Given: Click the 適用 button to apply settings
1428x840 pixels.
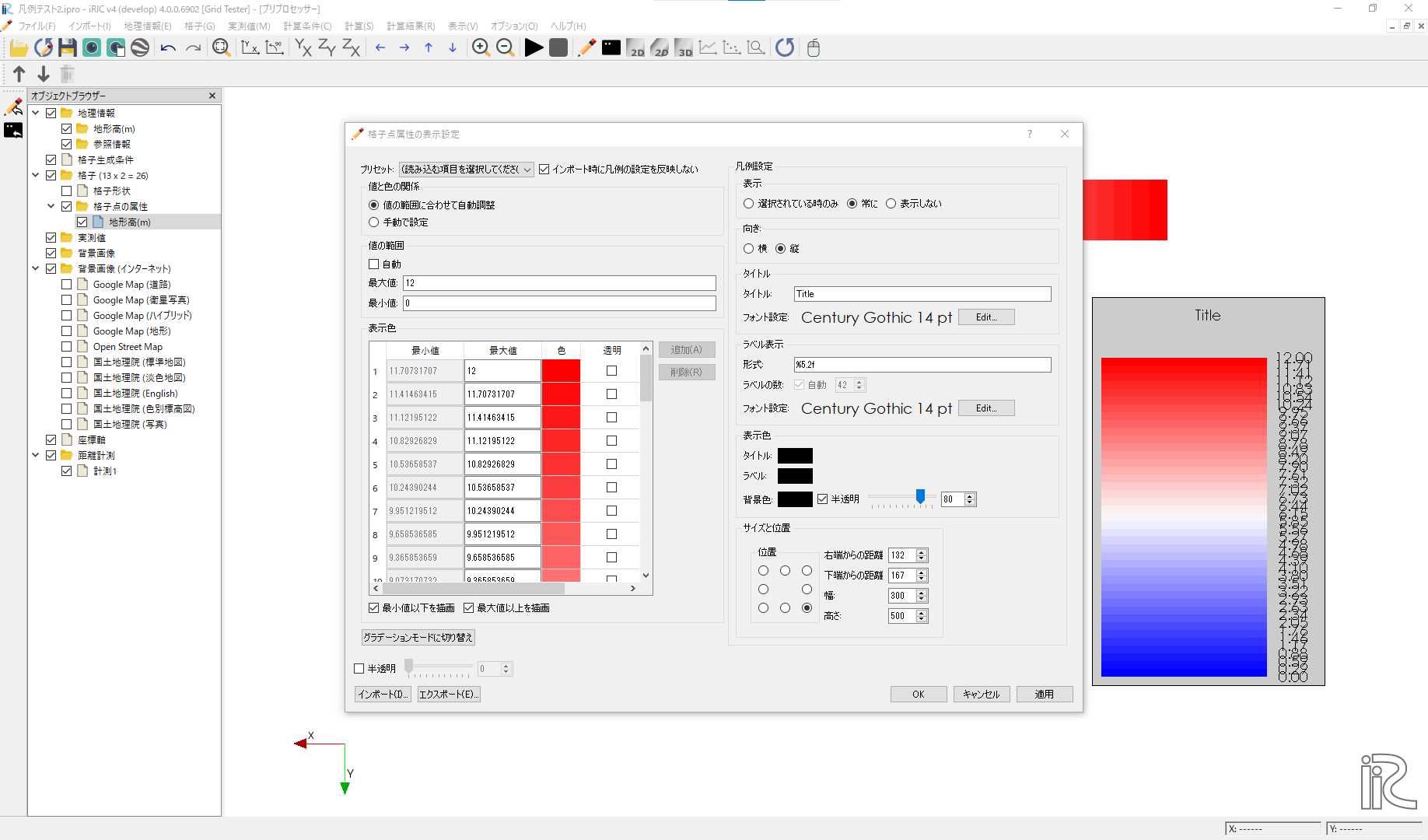Looking at the screenshot, I should [1045, 694].
